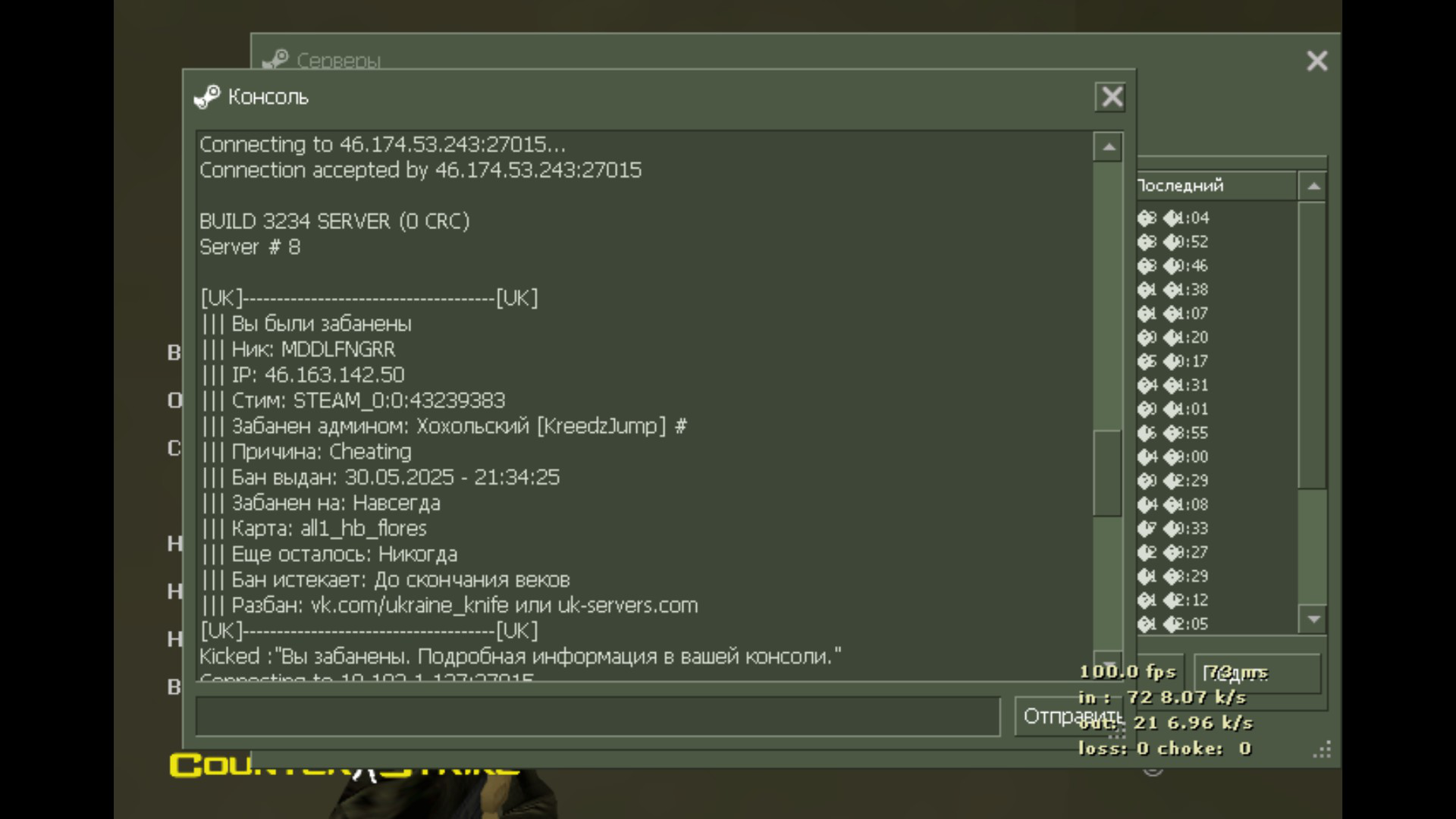Click the 'BUILD 3234 SERVER (0 CRC)' line
This screenshot has width=1456, height=819.
334,221
